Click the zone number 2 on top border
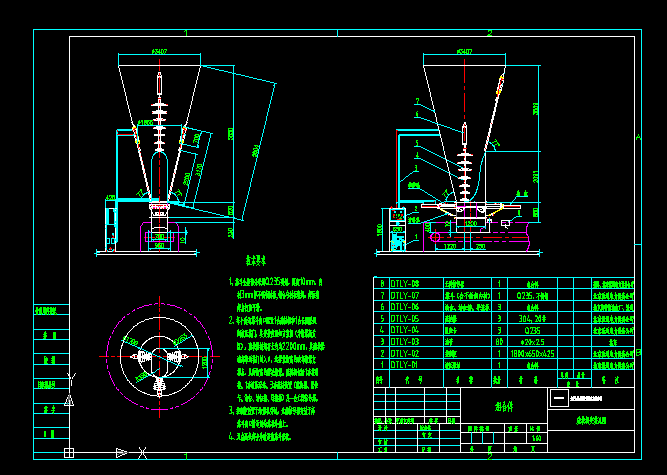Screen dimensions: 667x475 489,33
